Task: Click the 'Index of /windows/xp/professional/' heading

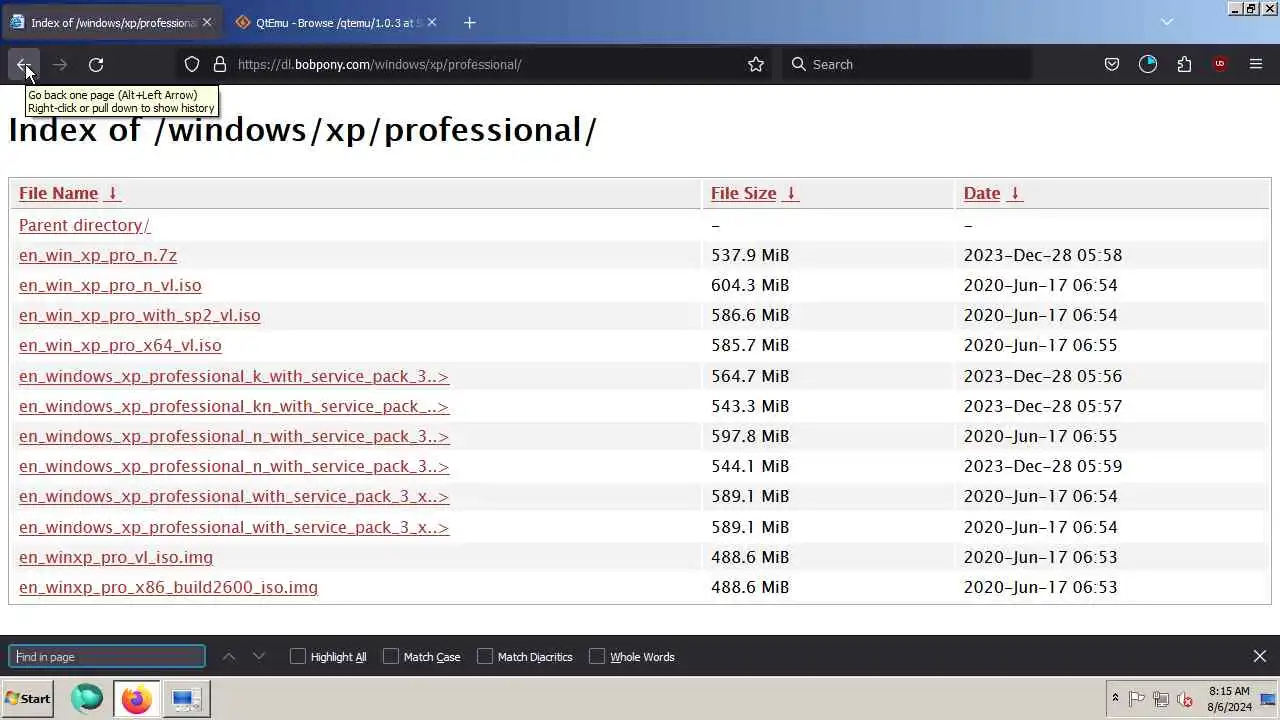Action: (302, 130)
